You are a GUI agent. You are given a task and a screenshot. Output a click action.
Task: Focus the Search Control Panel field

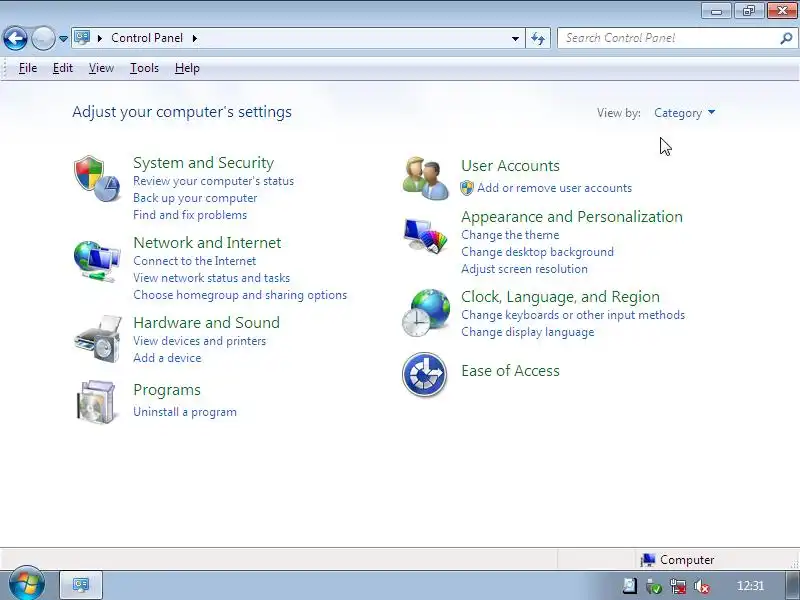(677, 38)
